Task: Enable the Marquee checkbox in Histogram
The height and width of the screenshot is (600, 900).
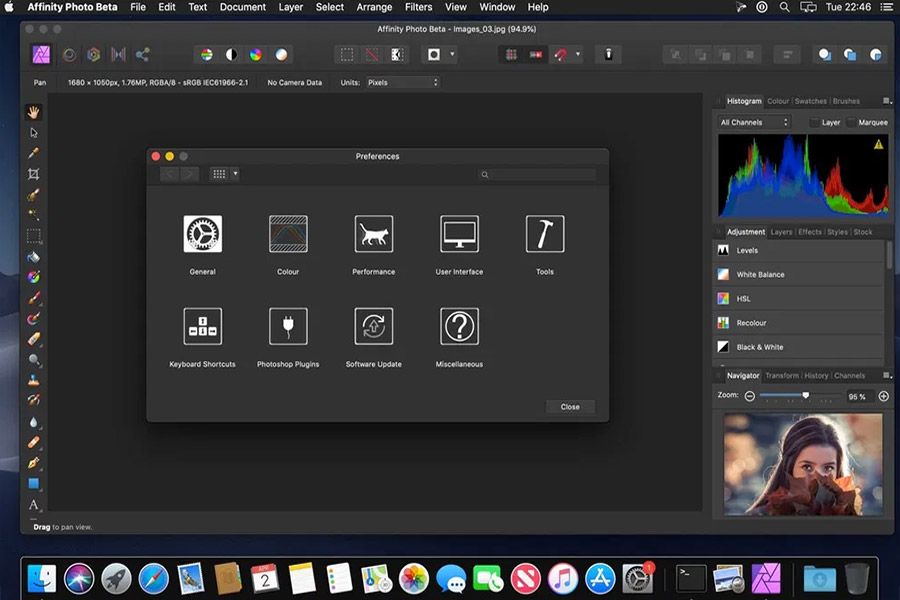Action: pos(851,122)
